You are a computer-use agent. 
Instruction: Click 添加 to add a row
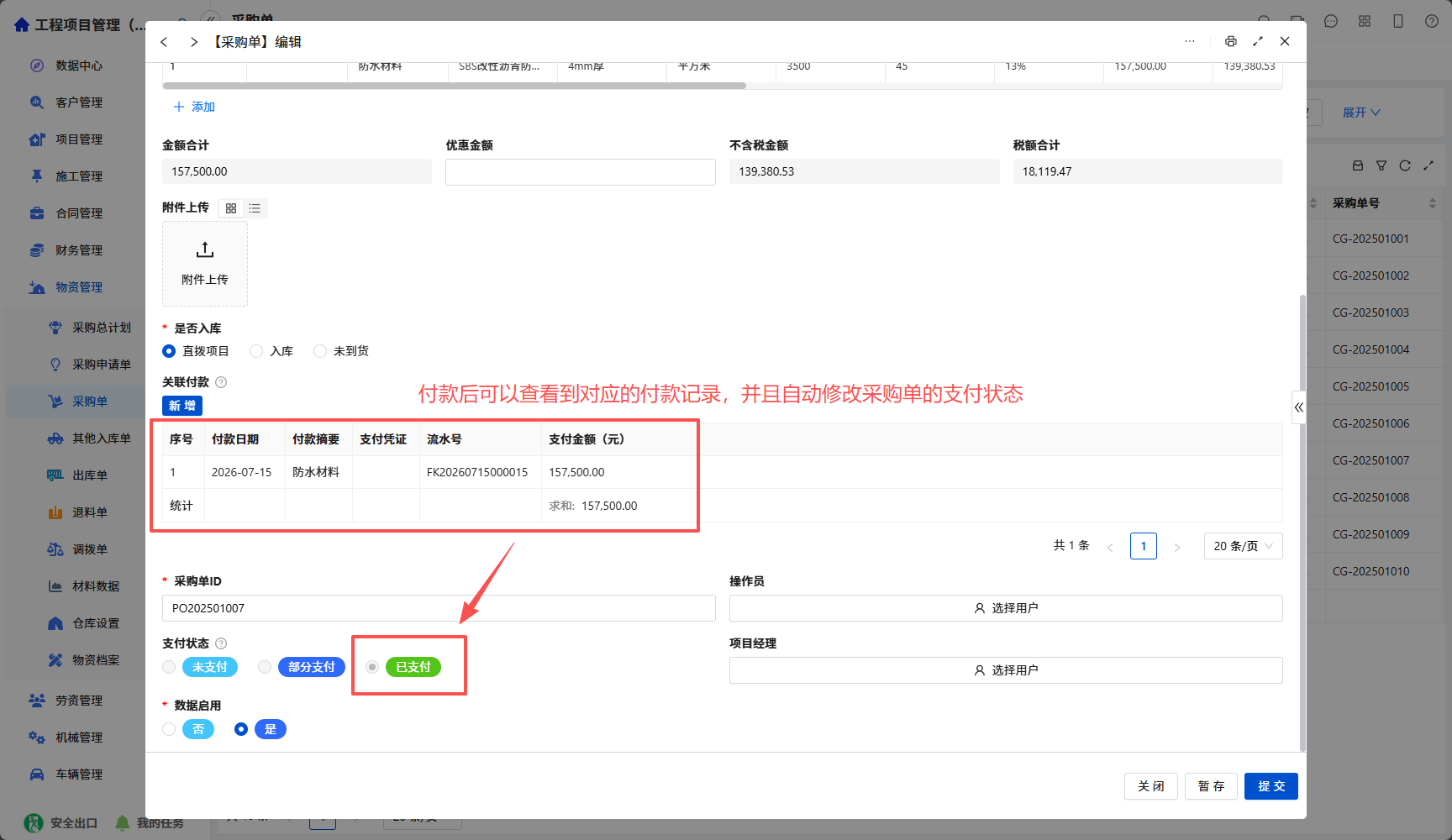194,107
